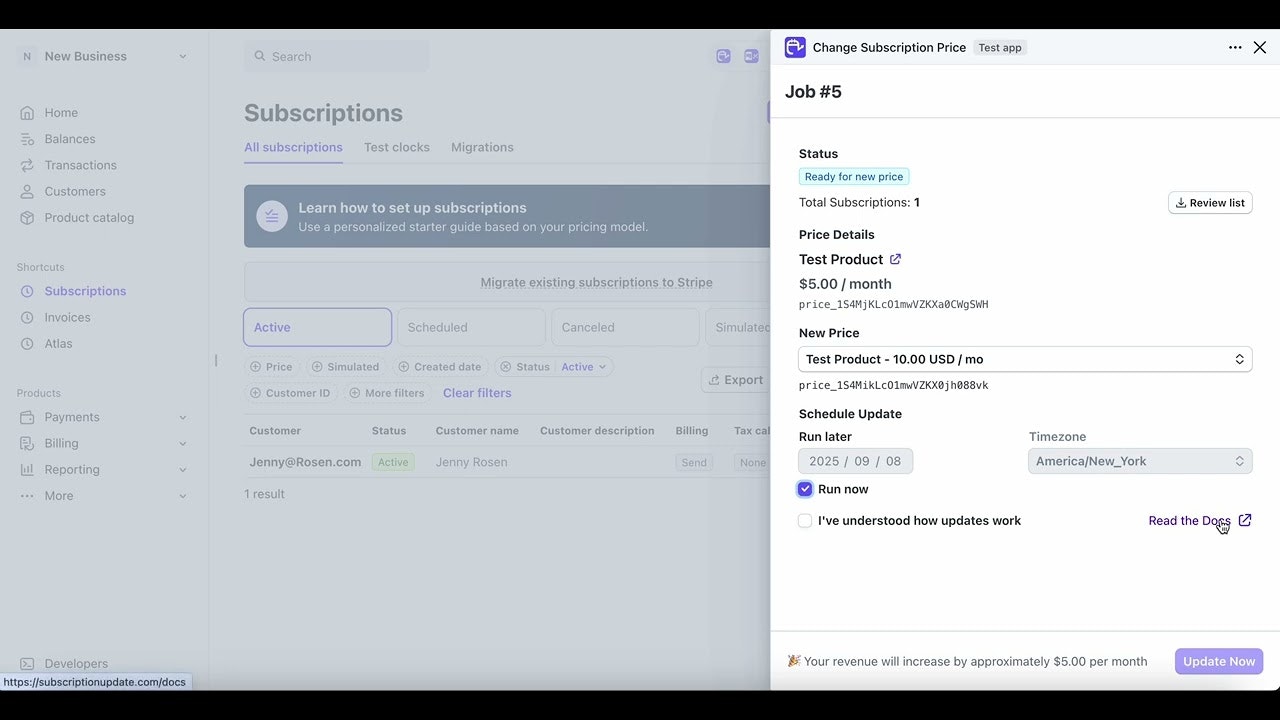
Task: Open the New Price dropdown
Action: (x=1025, y=359)
